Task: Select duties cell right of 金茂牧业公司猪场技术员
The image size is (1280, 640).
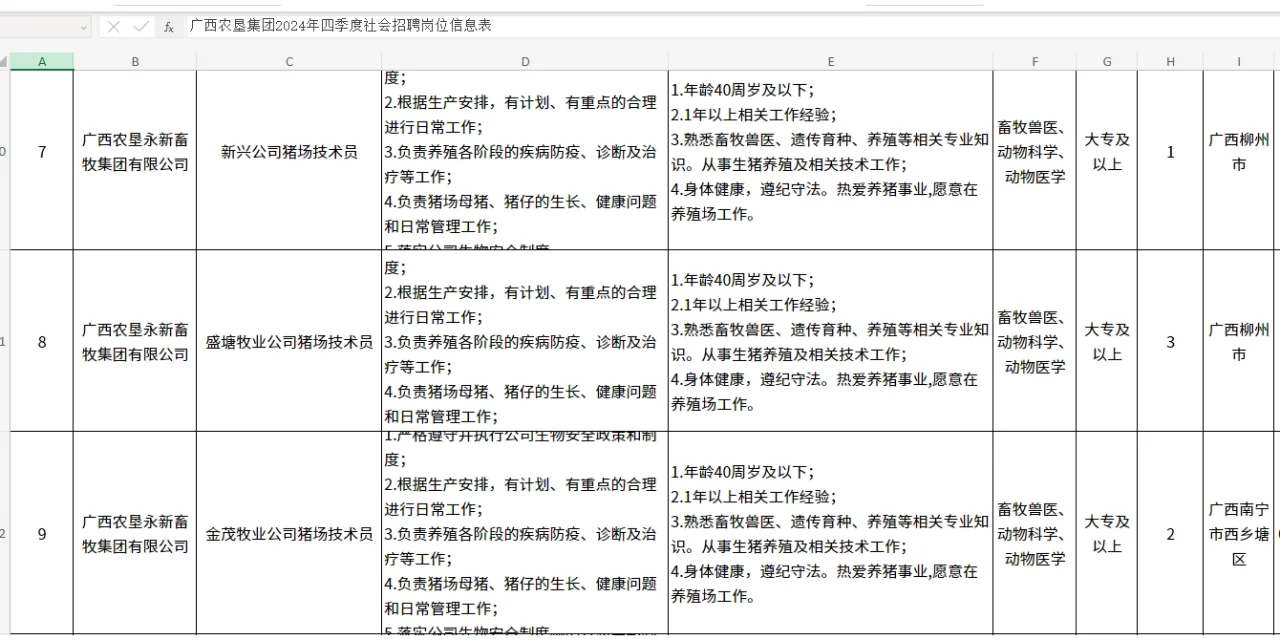Action: tap(525, 533)
